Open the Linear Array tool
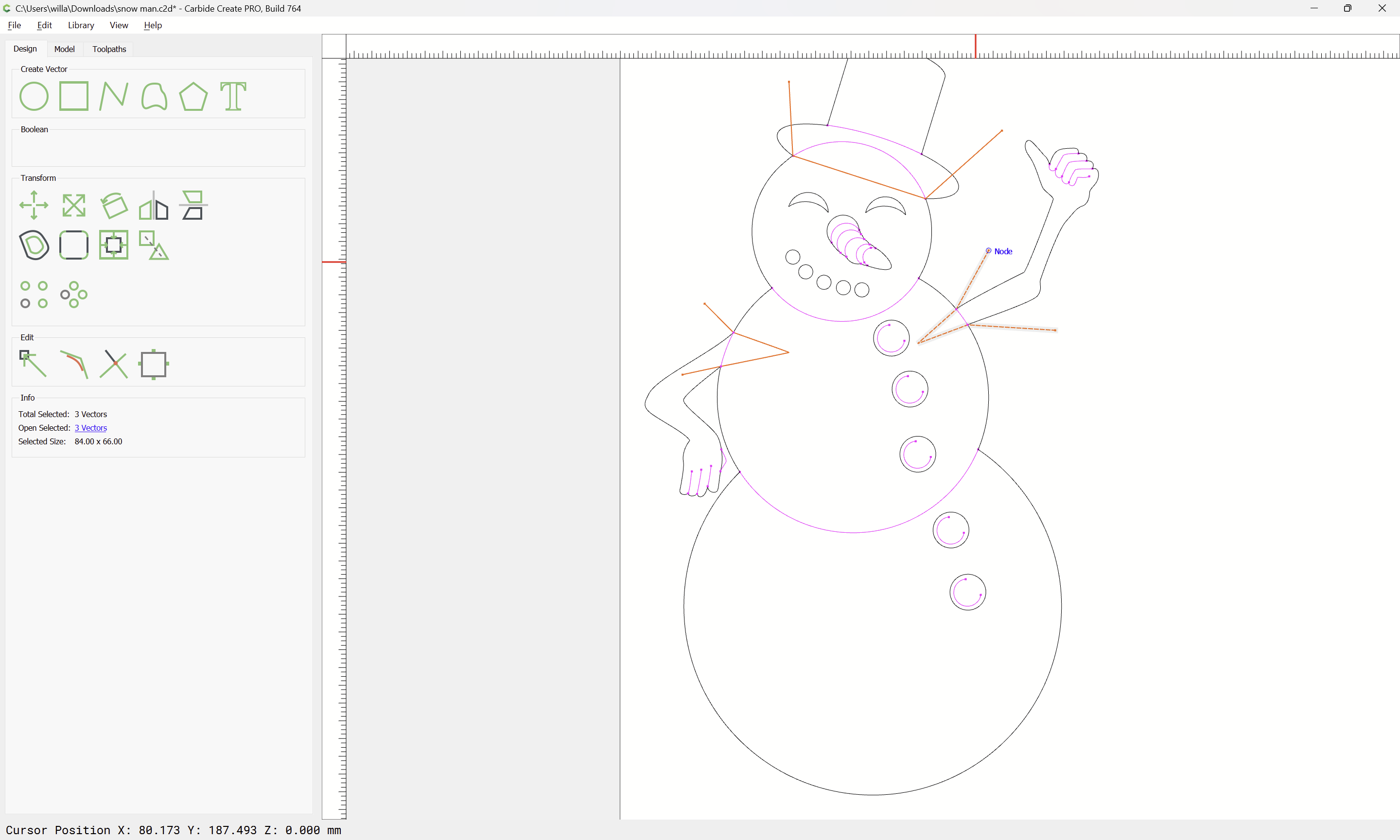1400x840 pixels. click(34, 294)
